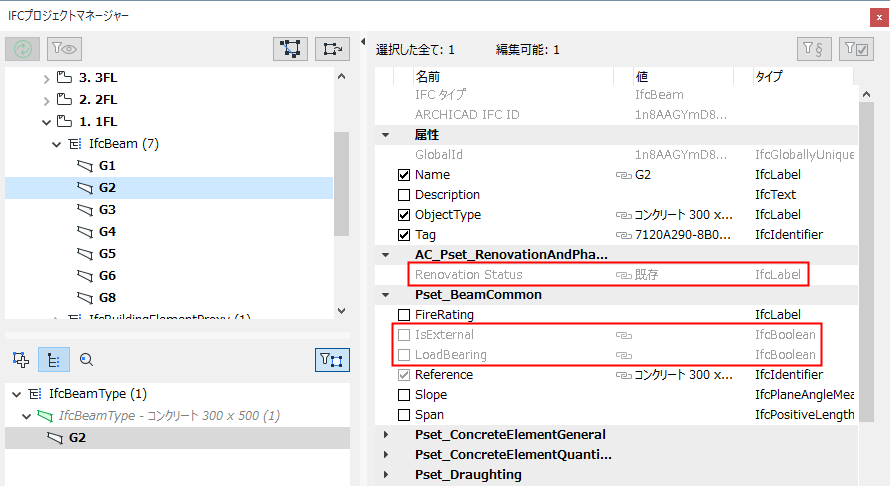Click the filter with section-sign icon
This screenshot has height=486, width=890.
coord(815,48)
